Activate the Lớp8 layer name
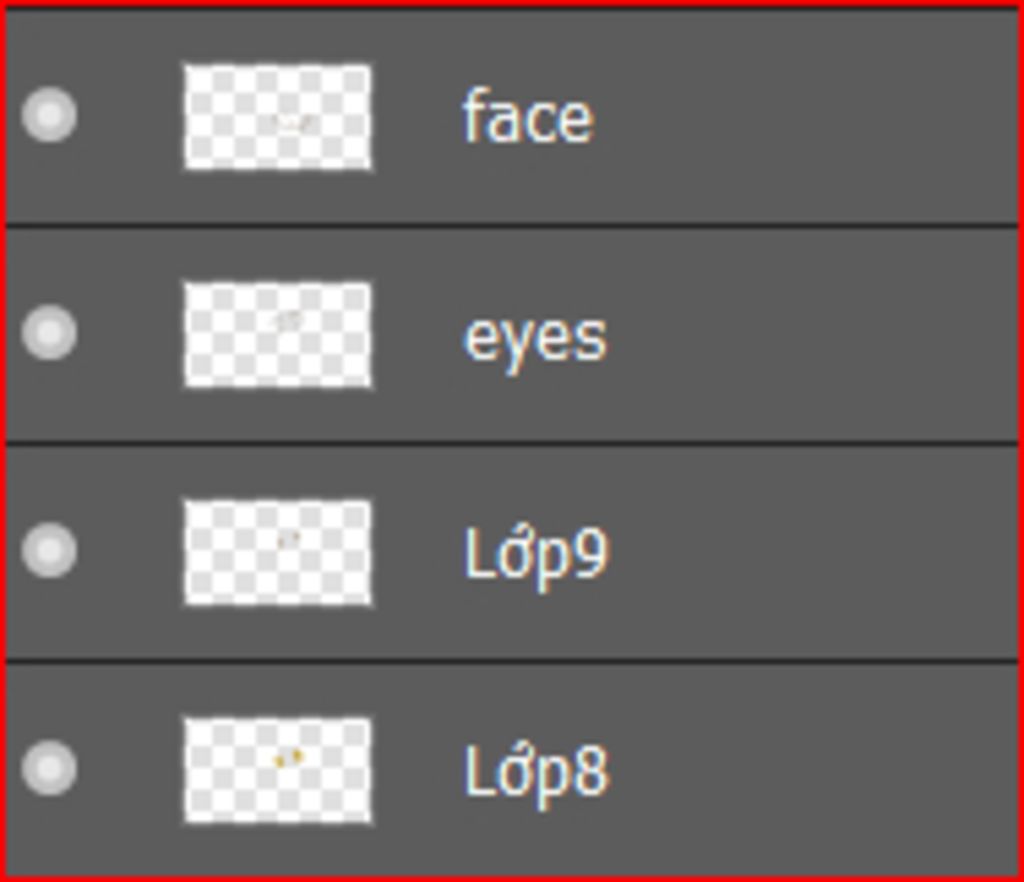Screen dimensions: 1024x882 [536, 775]
